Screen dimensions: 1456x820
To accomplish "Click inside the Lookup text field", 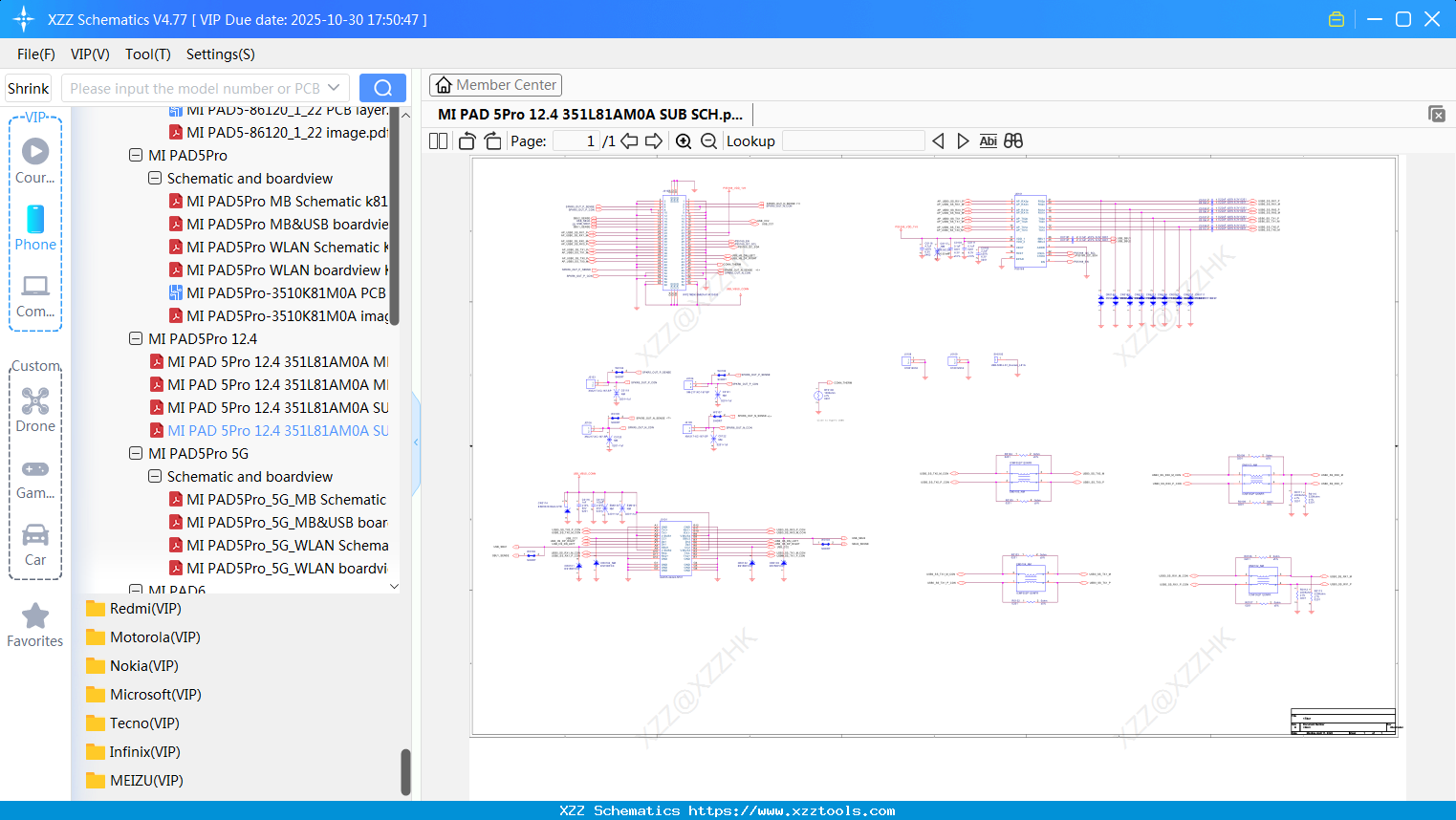I will [x=853, y=141].
